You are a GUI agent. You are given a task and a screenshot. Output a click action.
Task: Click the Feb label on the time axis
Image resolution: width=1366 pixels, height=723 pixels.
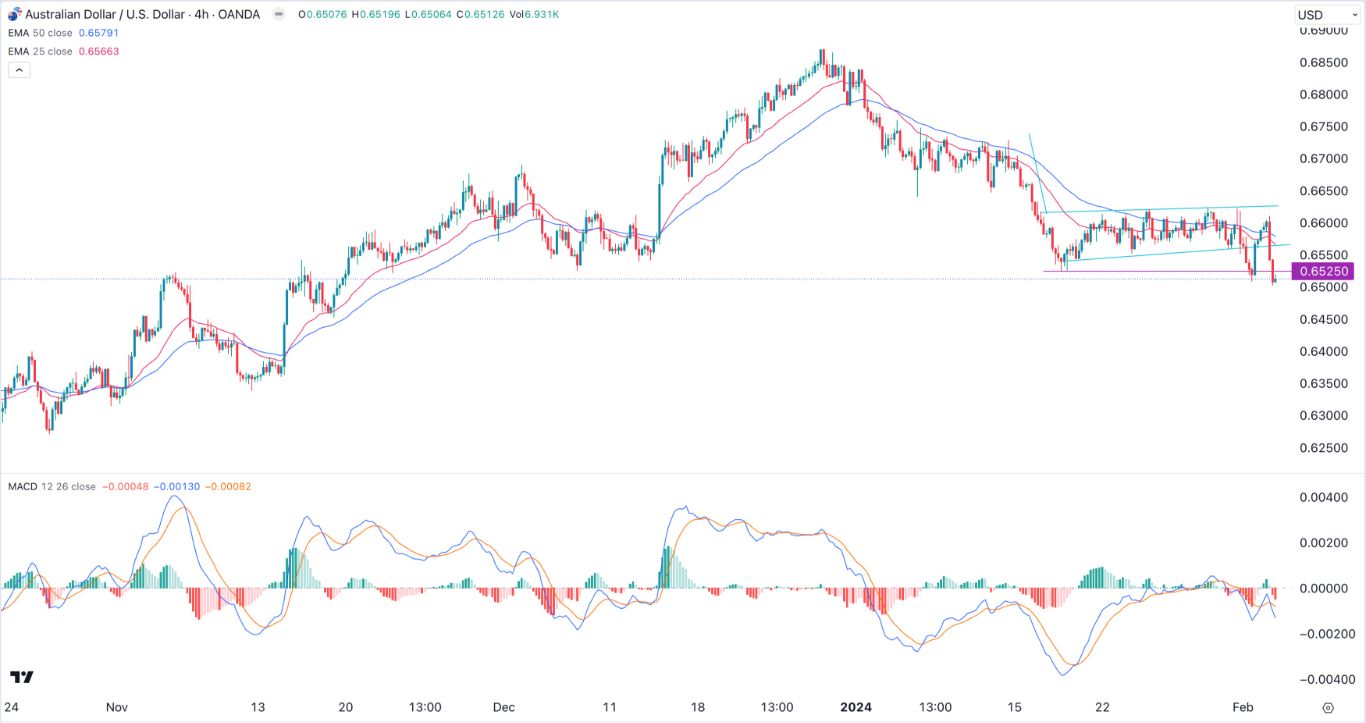pyautogui.click(x=1242, y=708)
